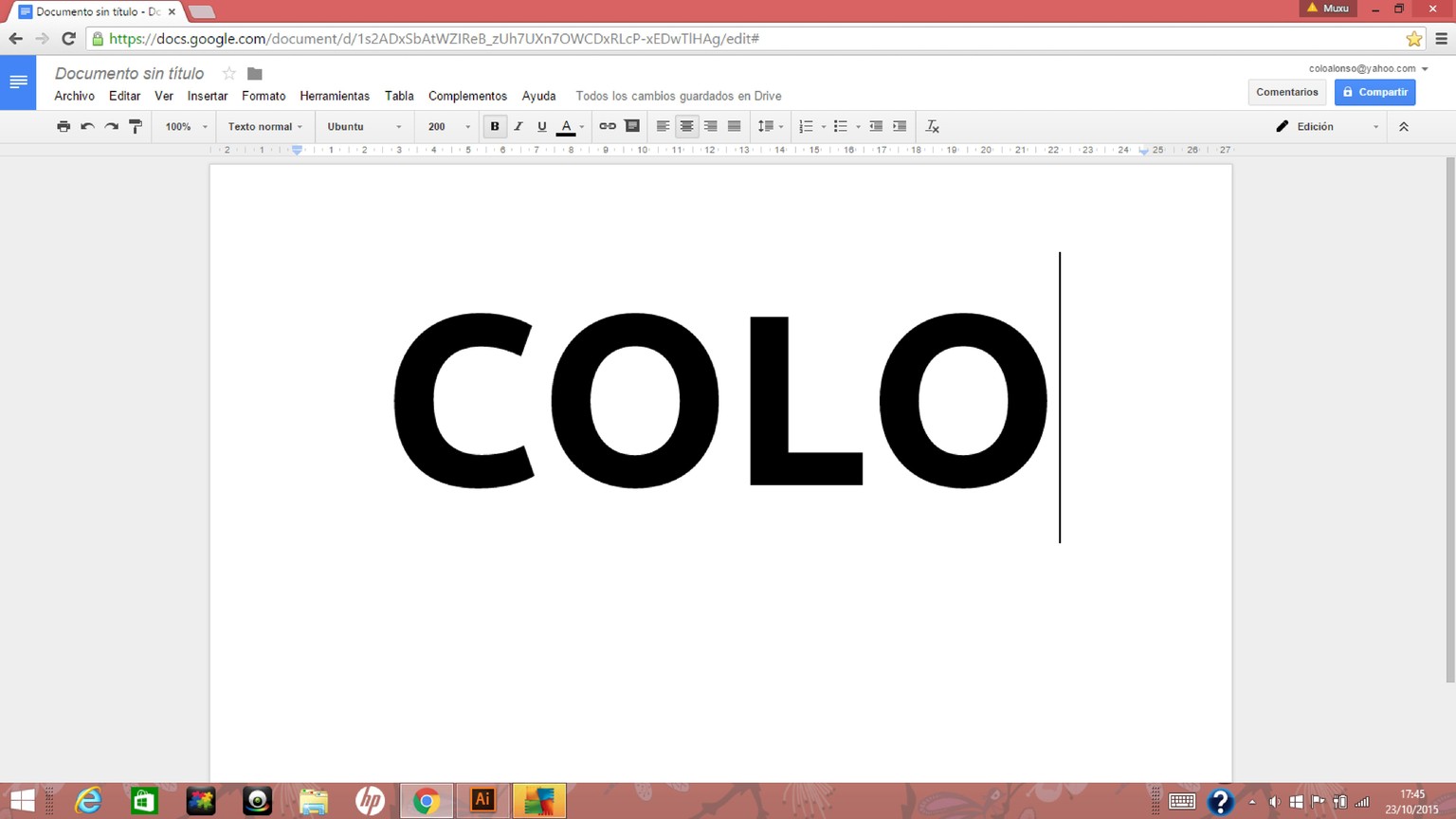
Task: Justify the text
Action: point(734,126)
